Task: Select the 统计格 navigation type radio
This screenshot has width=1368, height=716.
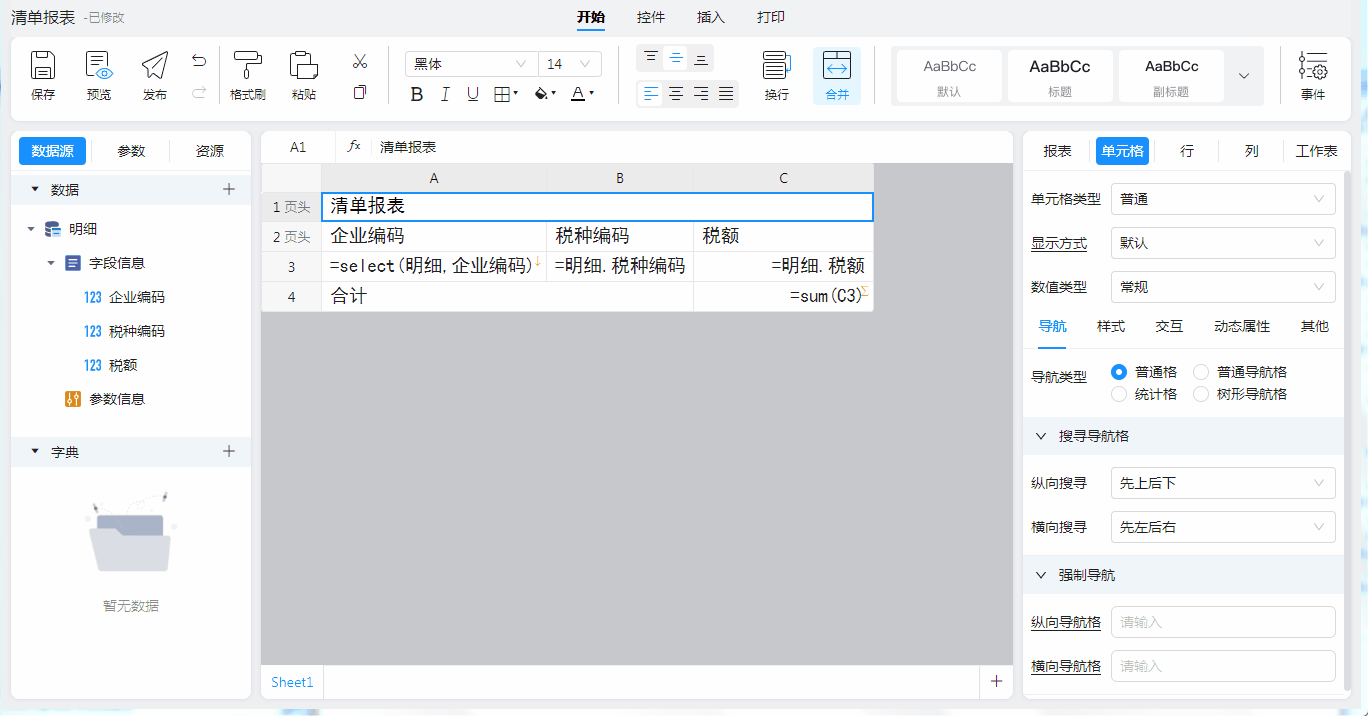Action: [x=1120, y=394]
